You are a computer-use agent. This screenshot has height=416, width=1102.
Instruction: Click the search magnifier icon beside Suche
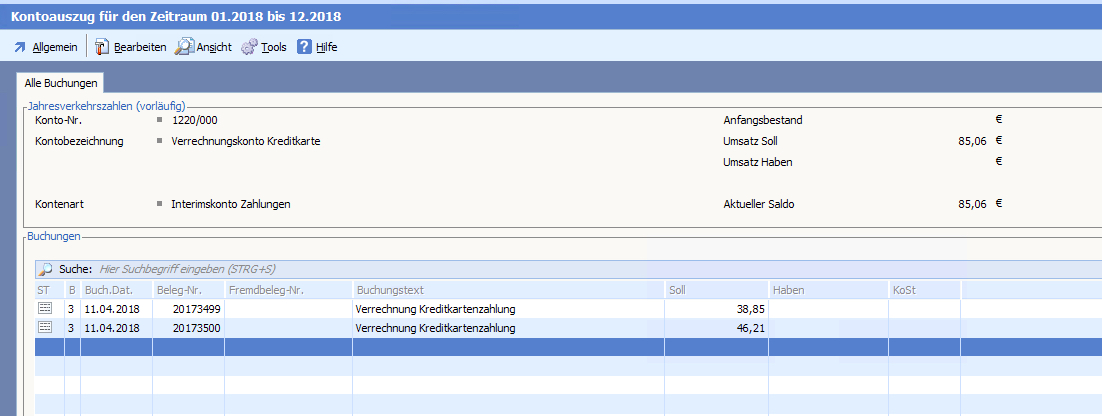coord(45,270)
